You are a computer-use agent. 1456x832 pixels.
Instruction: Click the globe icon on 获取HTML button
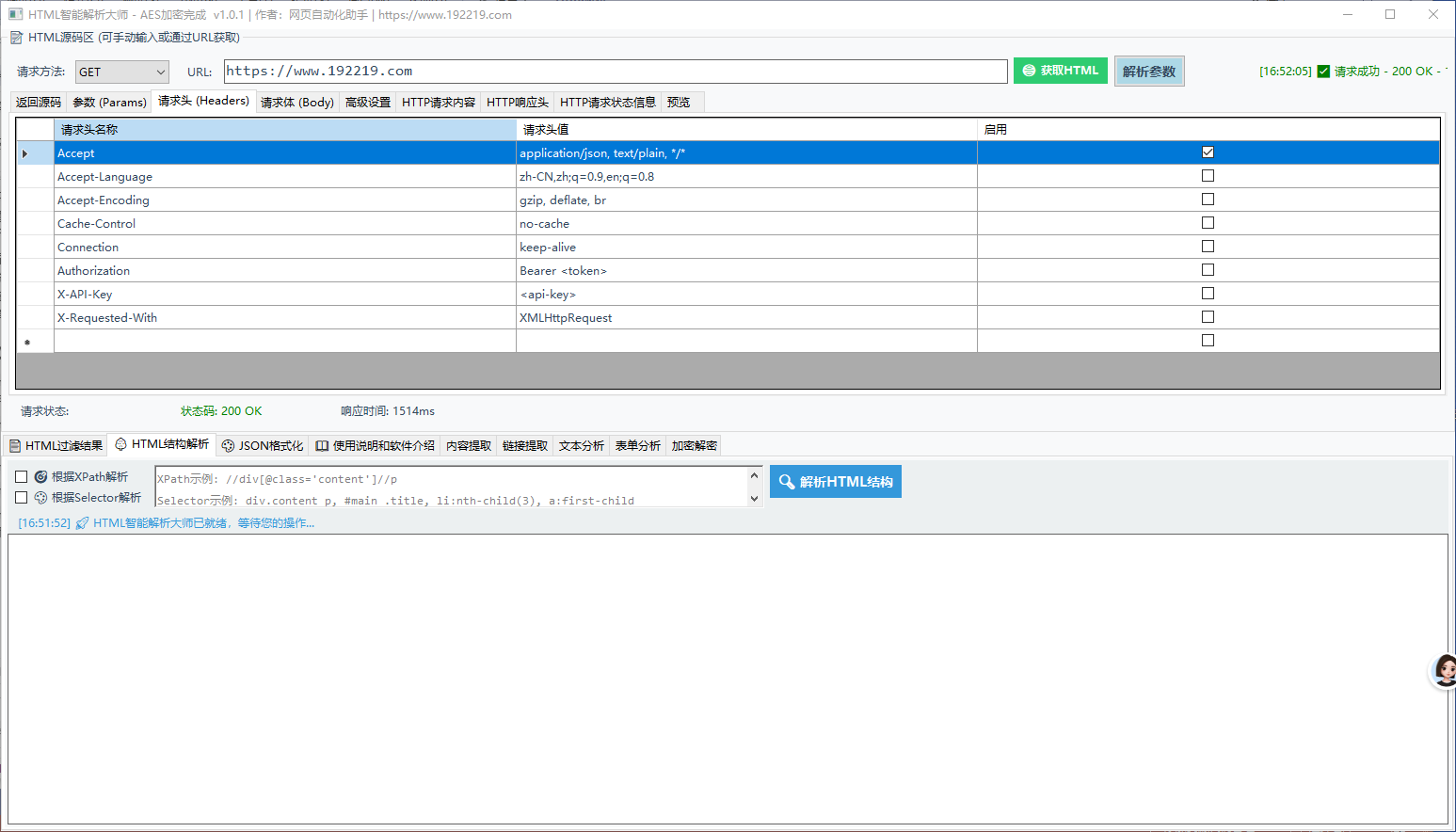[x=1029, y=71]
